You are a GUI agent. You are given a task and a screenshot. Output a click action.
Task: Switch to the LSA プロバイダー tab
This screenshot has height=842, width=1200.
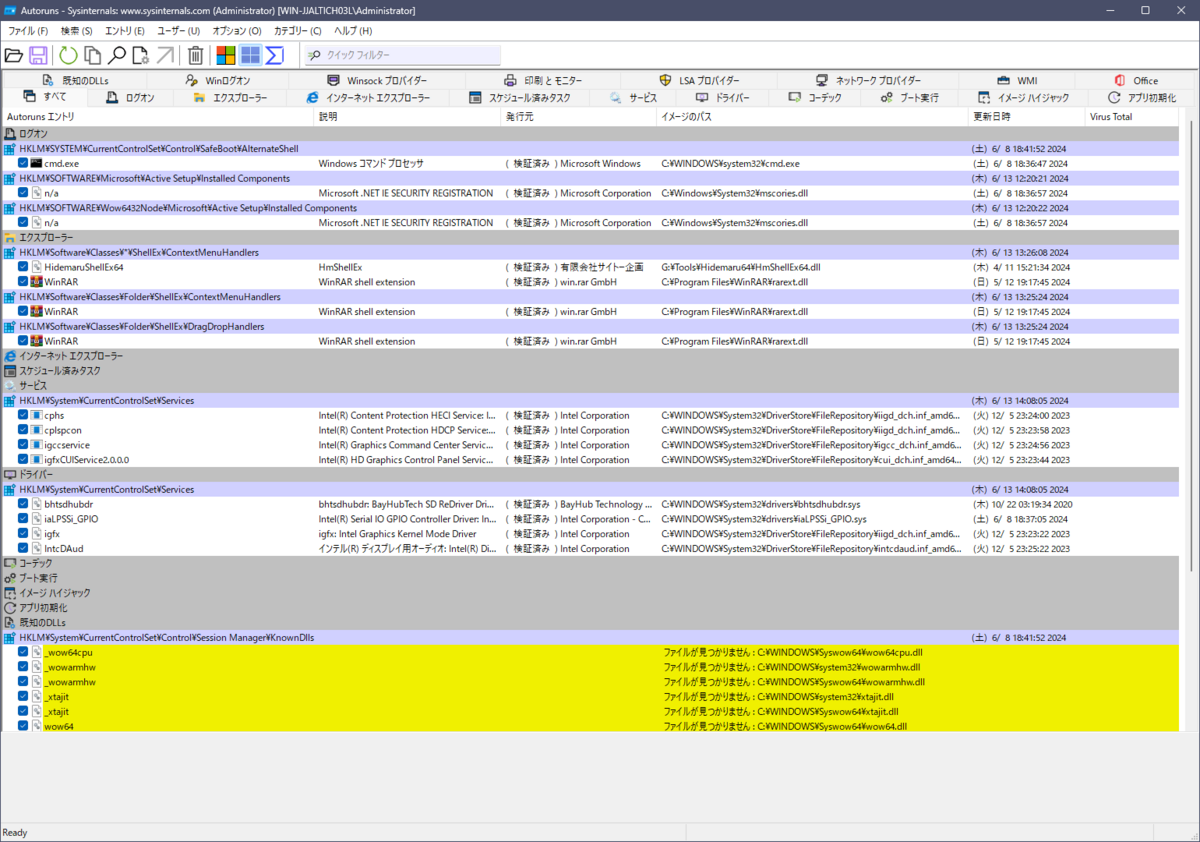tap(700, 80)
